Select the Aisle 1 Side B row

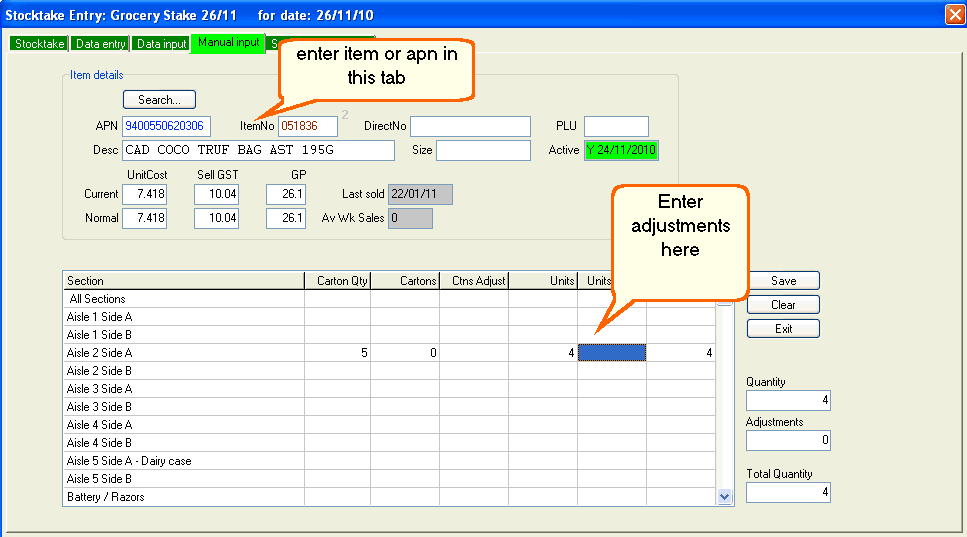point(389,335)
